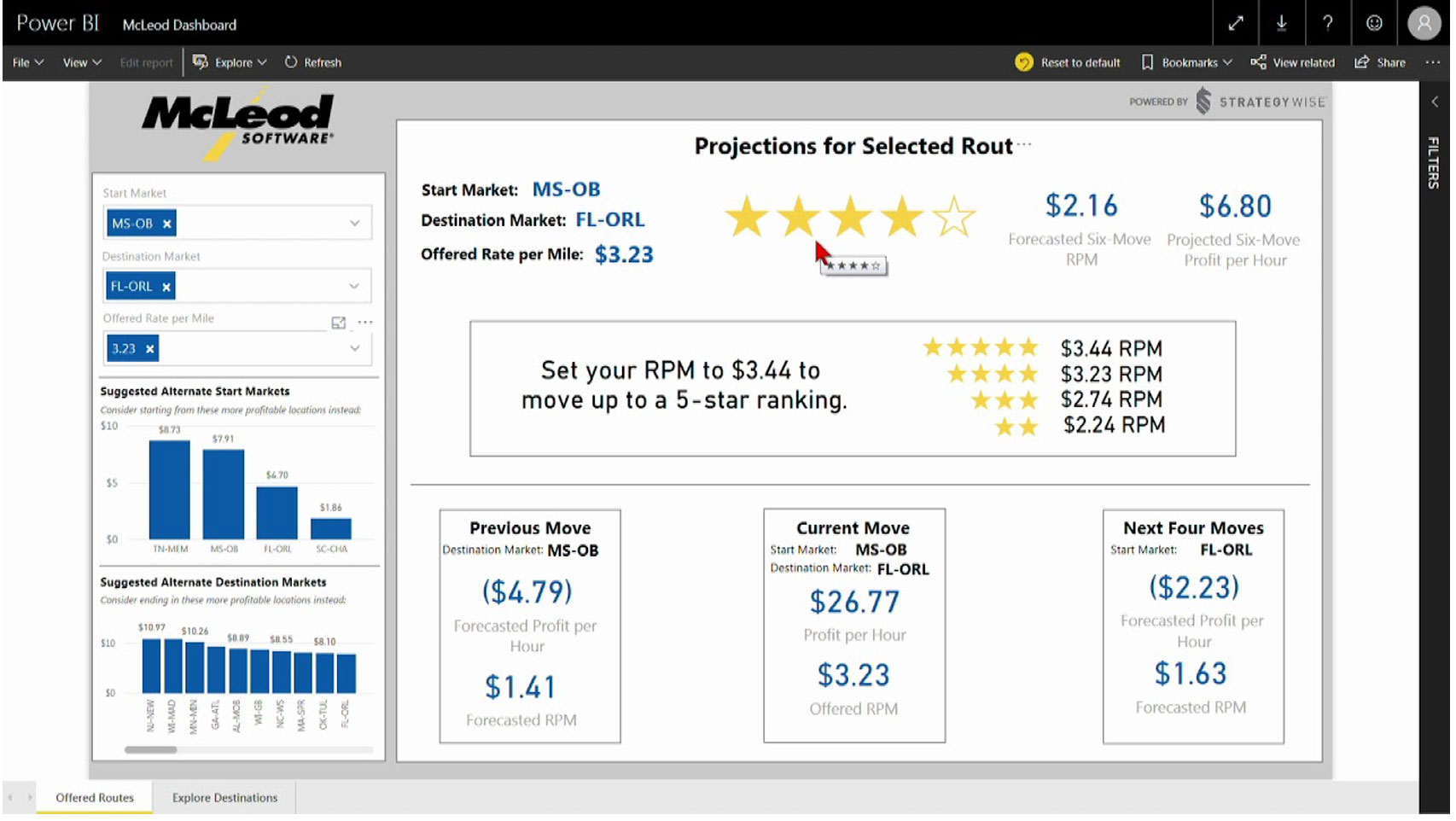
Task: Switch to the Explore Destinations tab
Action: [x=224, y=797]
